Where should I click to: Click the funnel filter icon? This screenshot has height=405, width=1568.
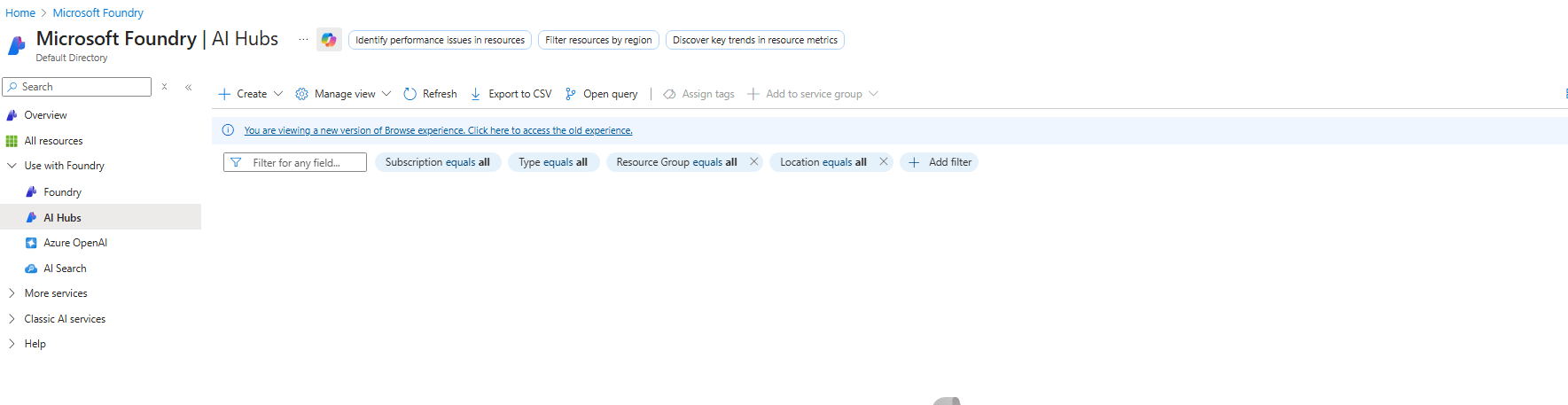coord(236,162)
